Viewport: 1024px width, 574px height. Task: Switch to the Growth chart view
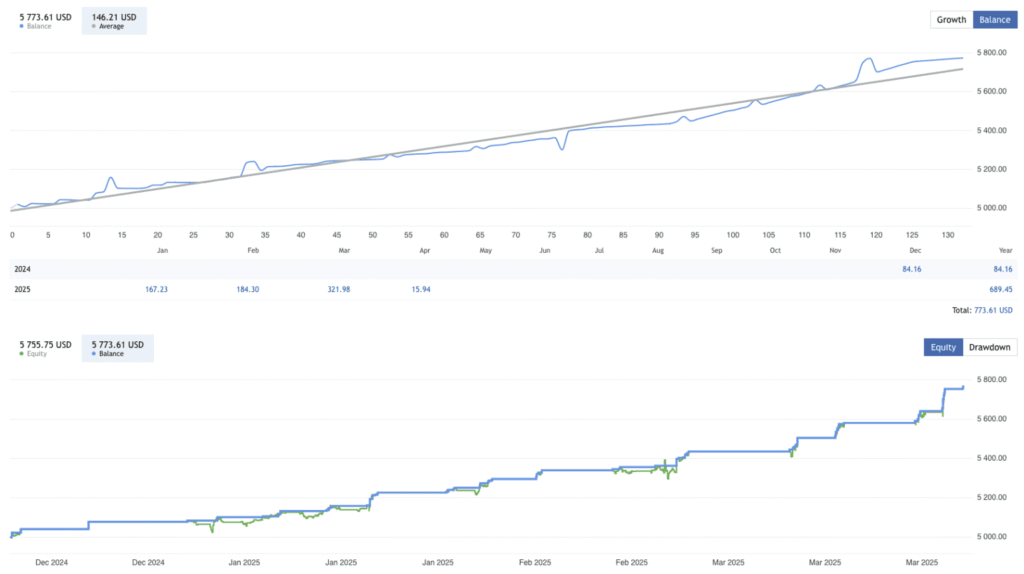[950, 19]
